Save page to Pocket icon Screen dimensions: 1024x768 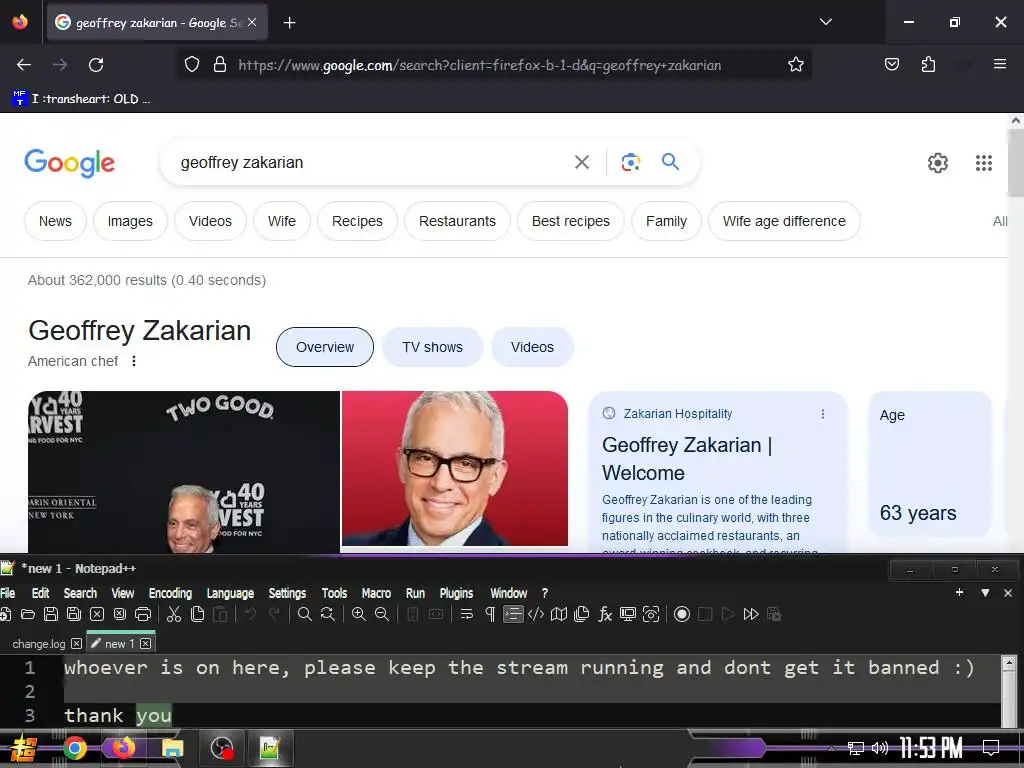coord(891,64)
